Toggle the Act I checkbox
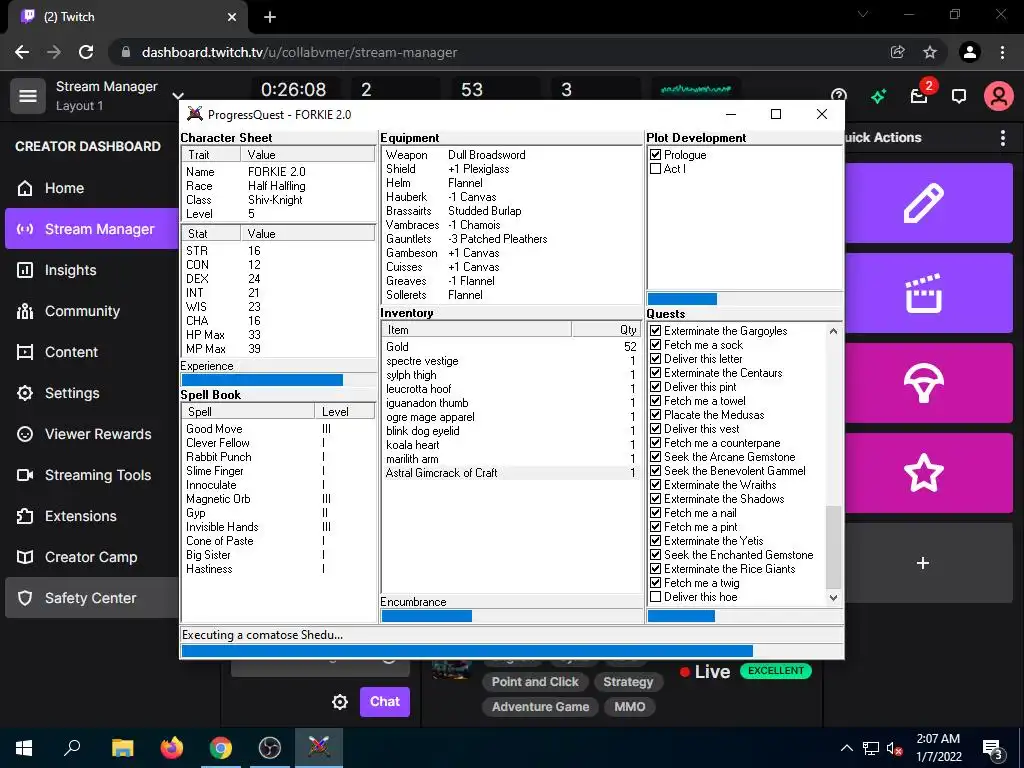Screen dimensions: 1024x768 pos(656,168)
